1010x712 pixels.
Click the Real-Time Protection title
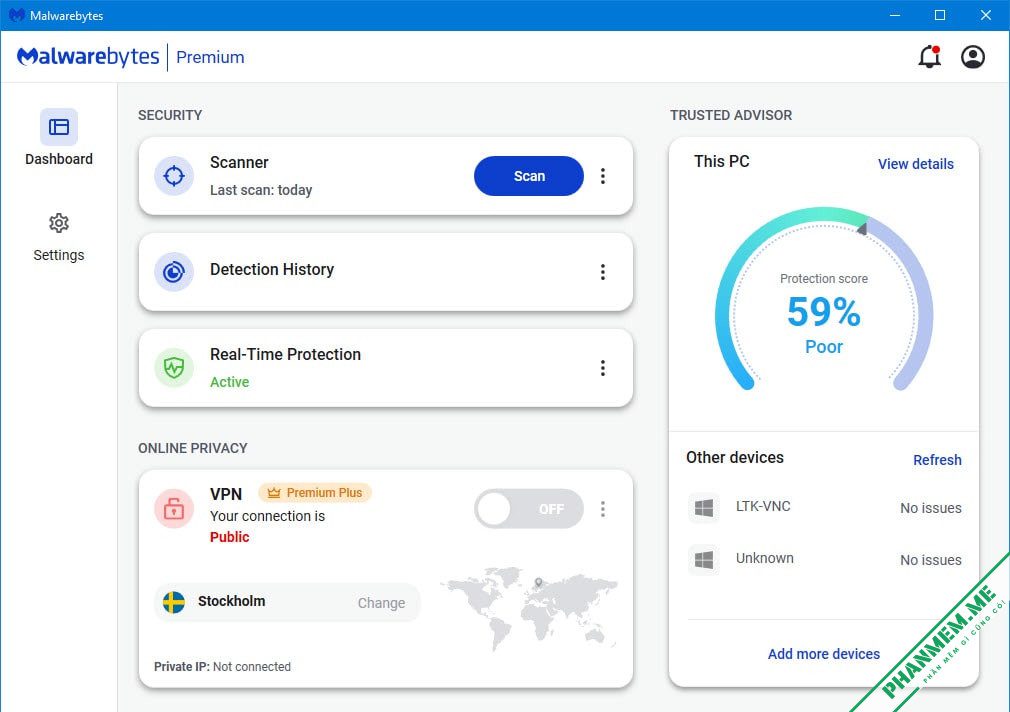285,354
